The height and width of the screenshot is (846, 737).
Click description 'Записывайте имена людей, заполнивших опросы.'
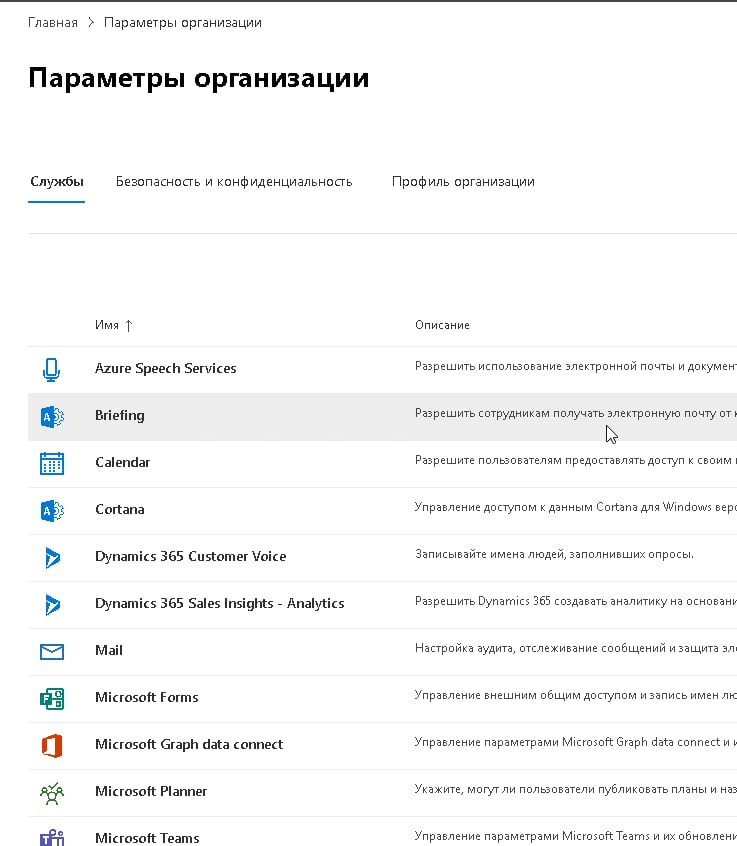554,554
